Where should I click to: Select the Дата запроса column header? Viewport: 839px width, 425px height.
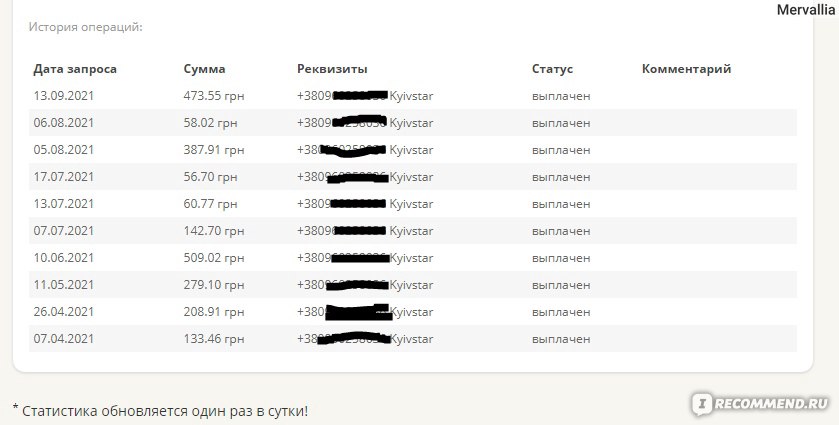point(75,69)
